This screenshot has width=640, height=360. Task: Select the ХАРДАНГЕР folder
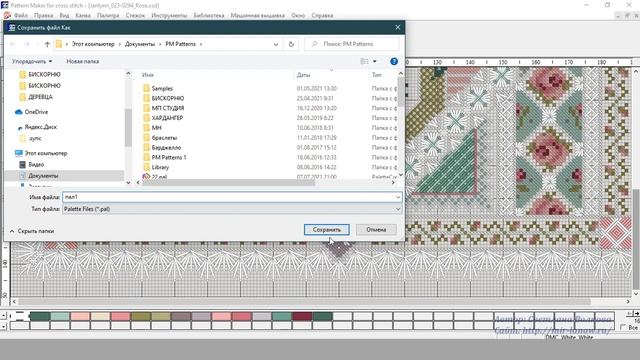(x=167, y=118)
